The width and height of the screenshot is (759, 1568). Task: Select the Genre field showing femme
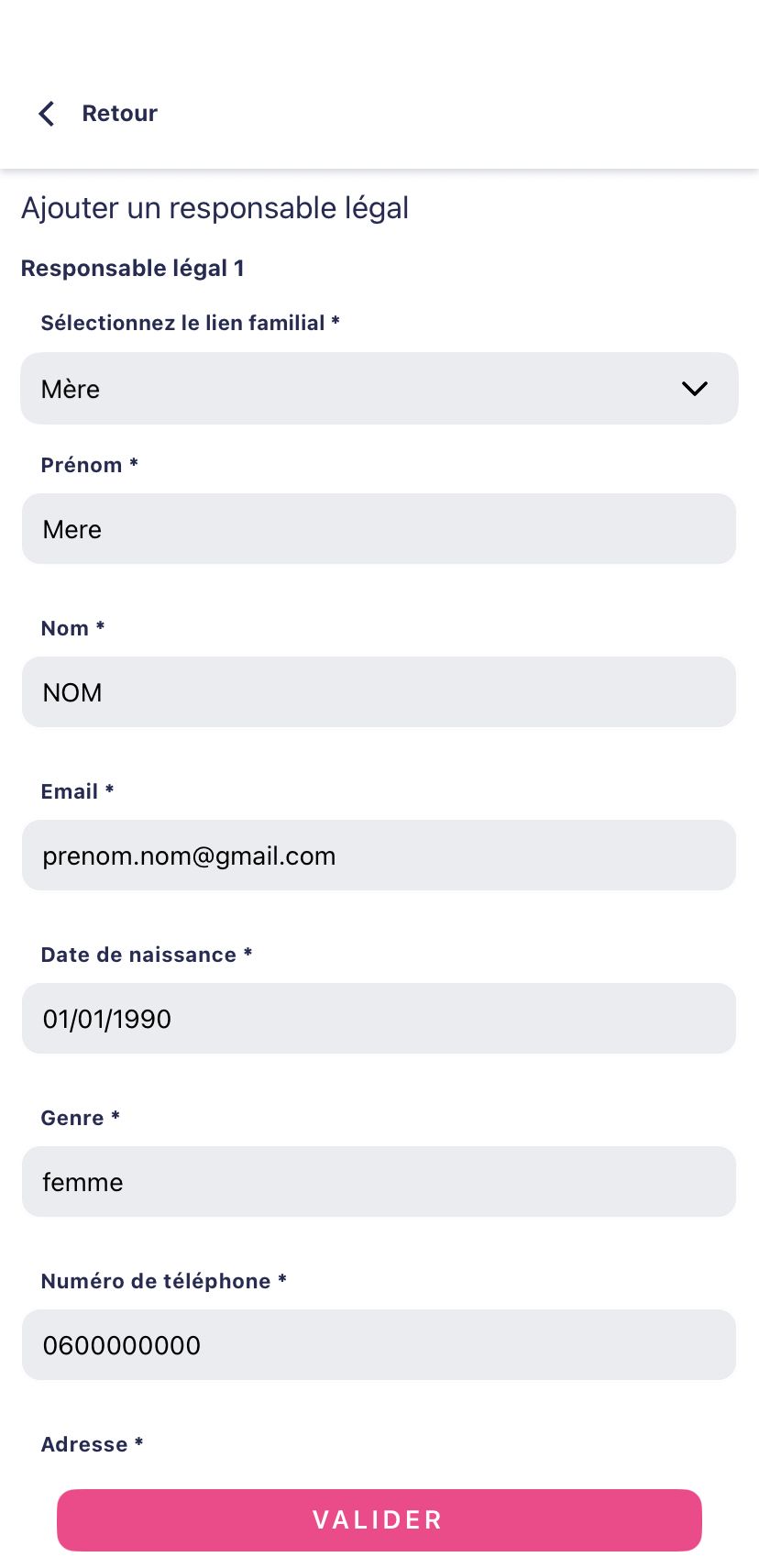379,1182
